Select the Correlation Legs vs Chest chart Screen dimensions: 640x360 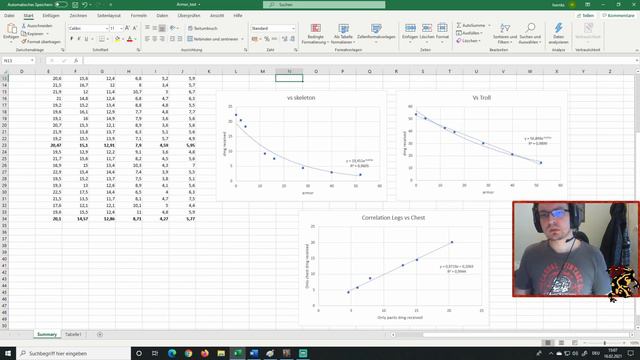coord(393,268)
